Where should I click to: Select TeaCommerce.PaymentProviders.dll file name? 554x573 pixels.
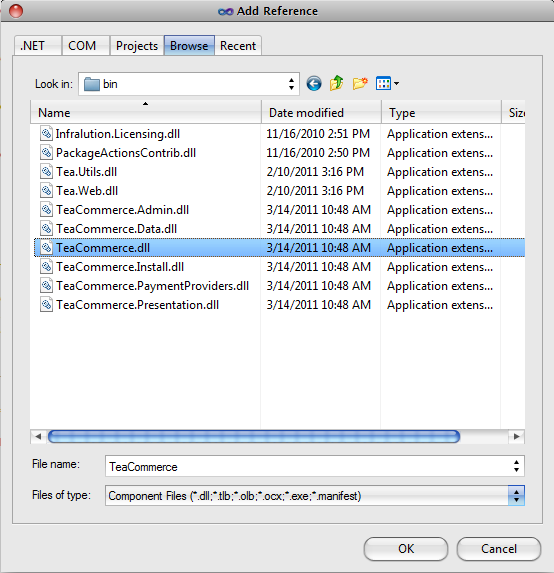coord(152,286)
